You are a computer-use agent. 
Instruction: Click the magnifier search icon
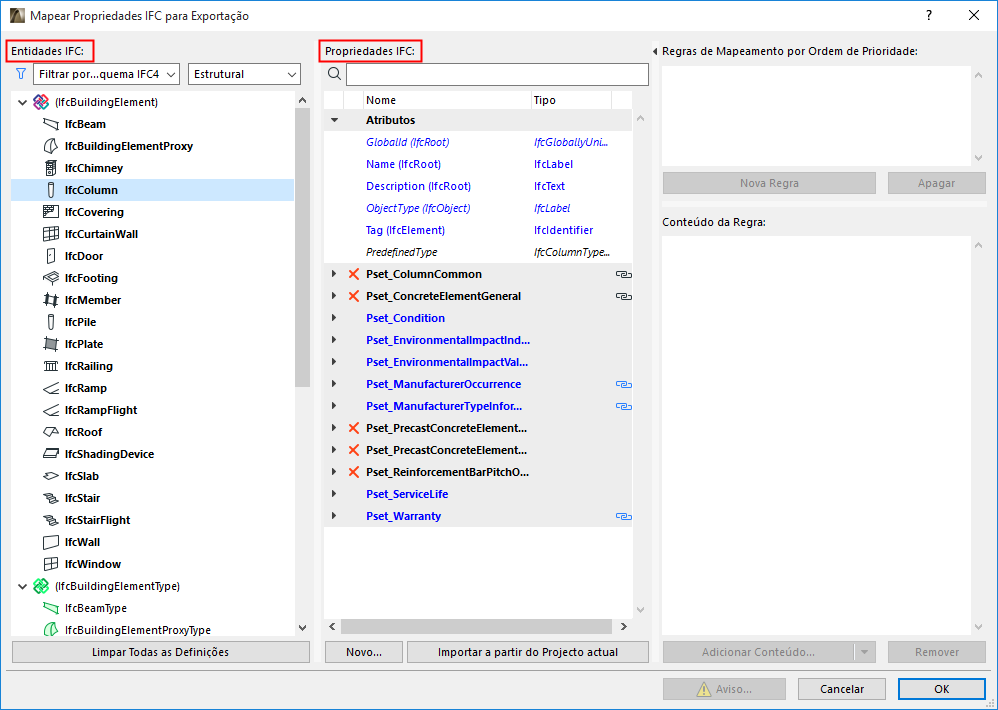coord(334,74)
